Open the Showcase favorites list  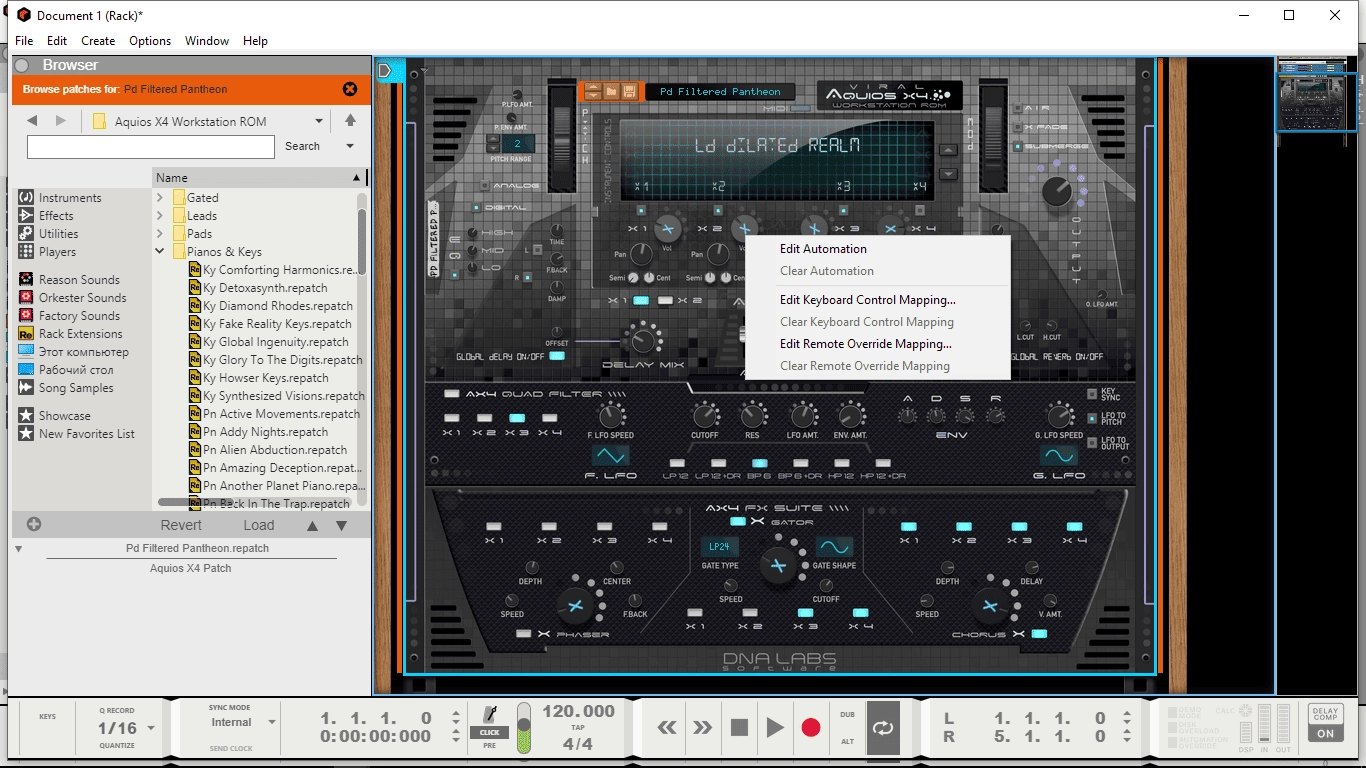point(54,416)
